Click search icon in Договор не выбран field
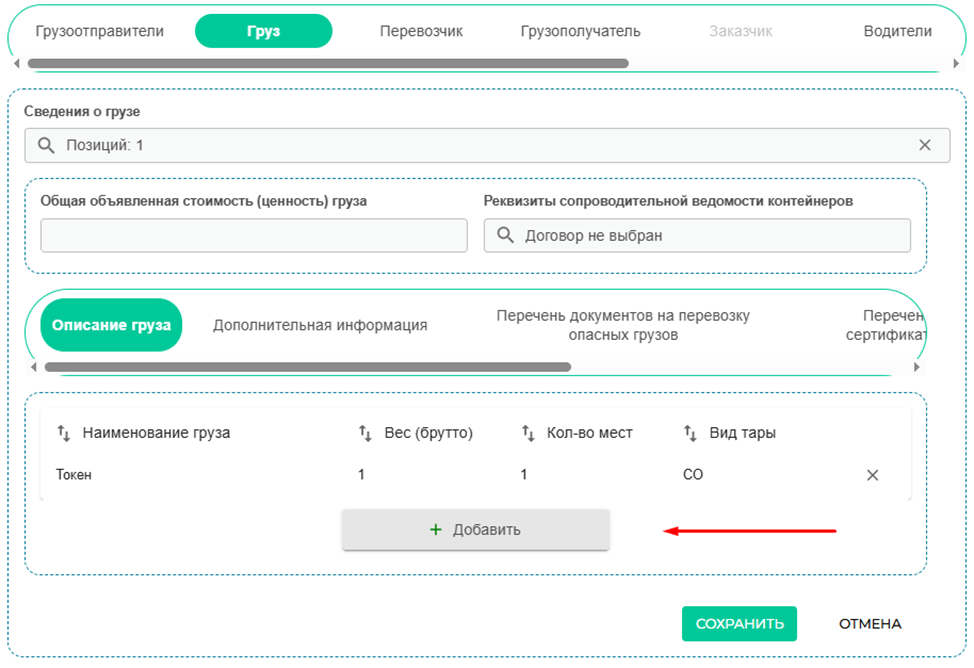Screen dimensions: 974x668 [x=505, y=236]
